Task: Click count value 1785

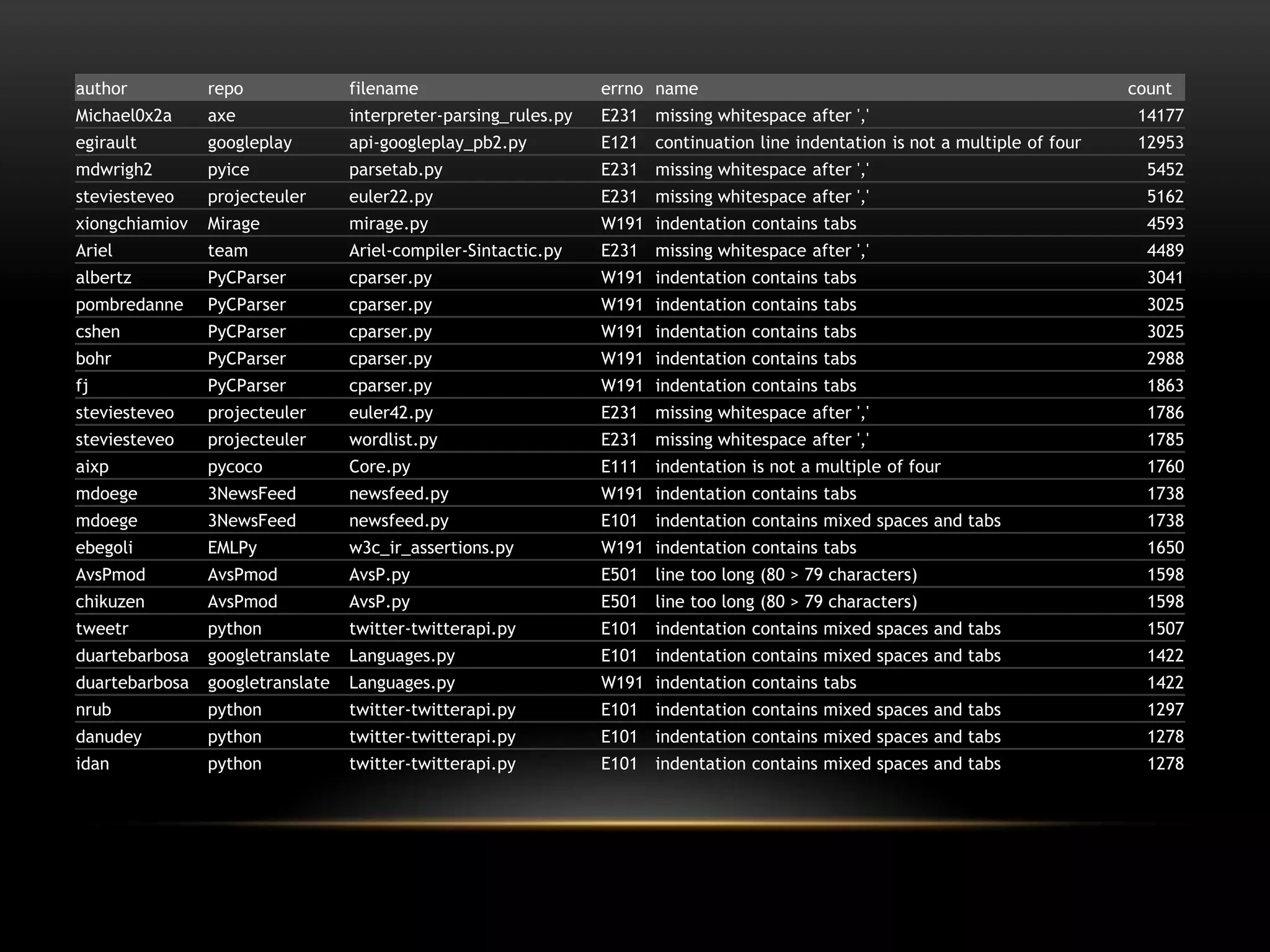Action: point(1165,439)
